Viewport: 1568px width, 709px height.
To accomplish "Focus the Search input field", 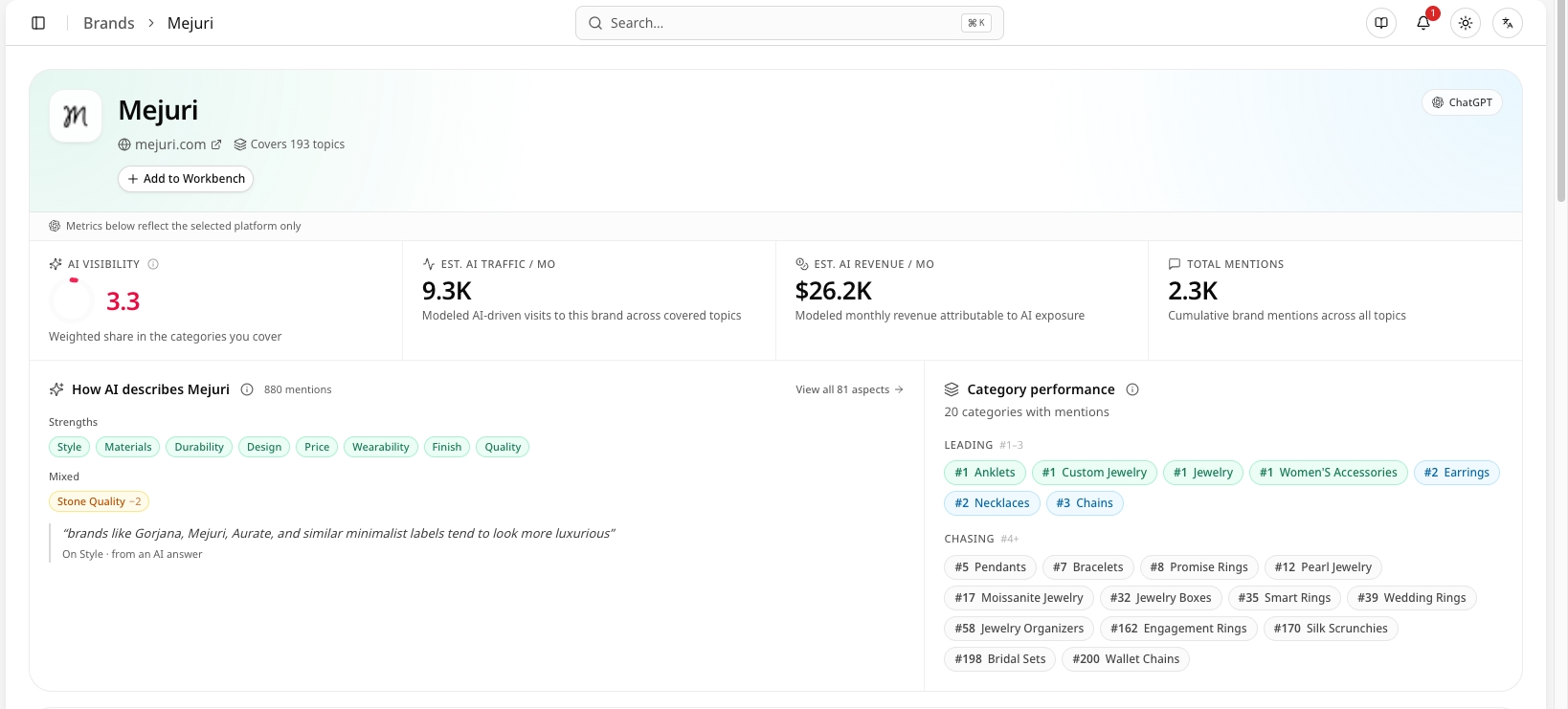I will click(x=789, y=23).
